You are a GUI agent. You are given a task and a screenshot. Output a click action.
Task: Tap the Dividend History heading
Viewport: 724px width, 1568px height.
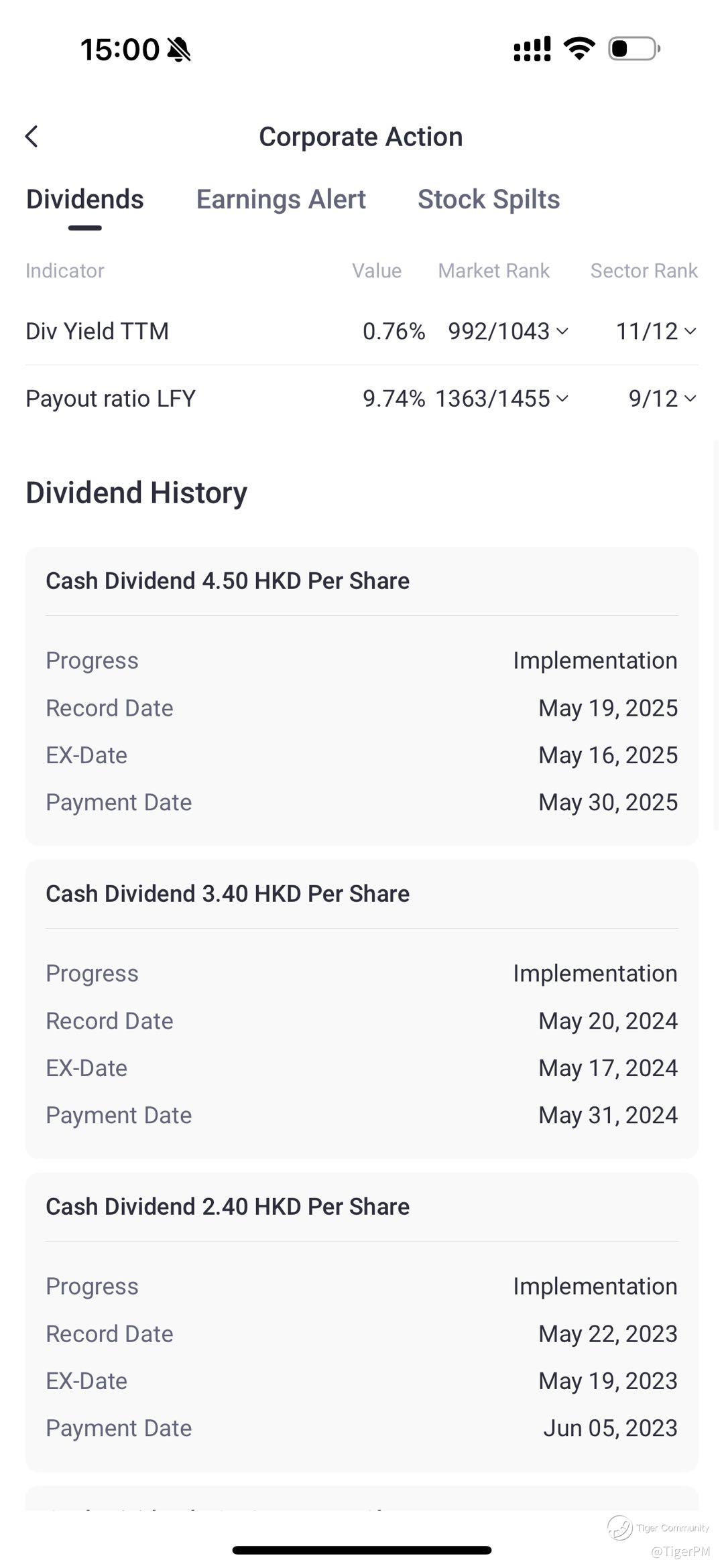click(x=137, y=493)
